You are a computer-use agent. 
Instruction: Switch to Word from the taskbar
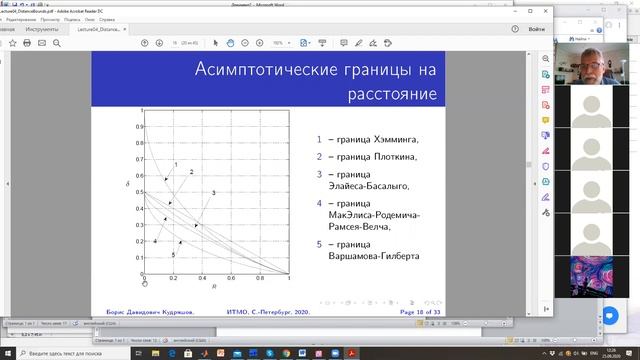click(302, 353)
